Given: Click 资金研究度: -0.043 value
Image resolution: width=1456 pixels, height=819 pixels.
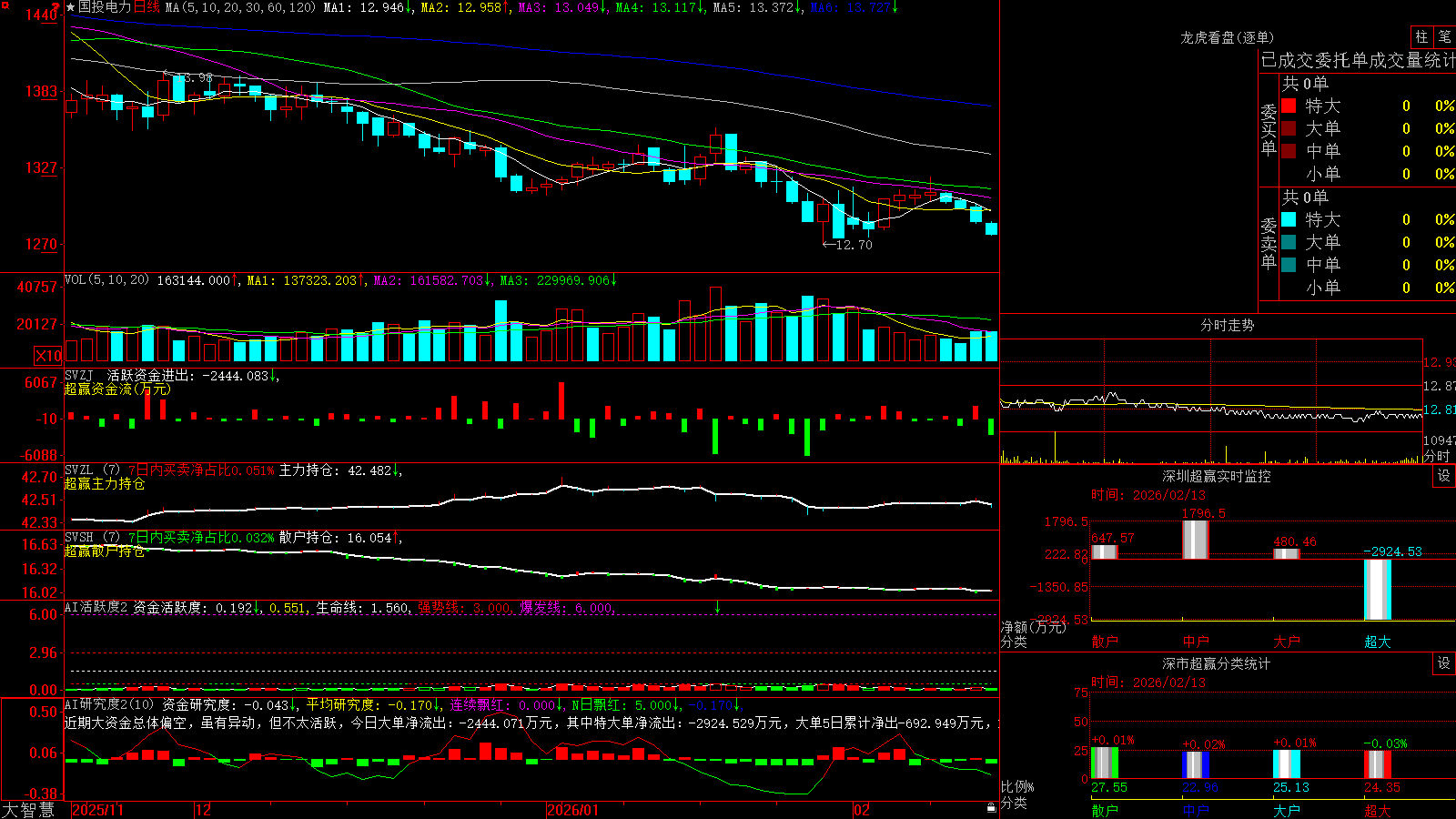Looking at the screenshot, I should click(x=226, y=704).
